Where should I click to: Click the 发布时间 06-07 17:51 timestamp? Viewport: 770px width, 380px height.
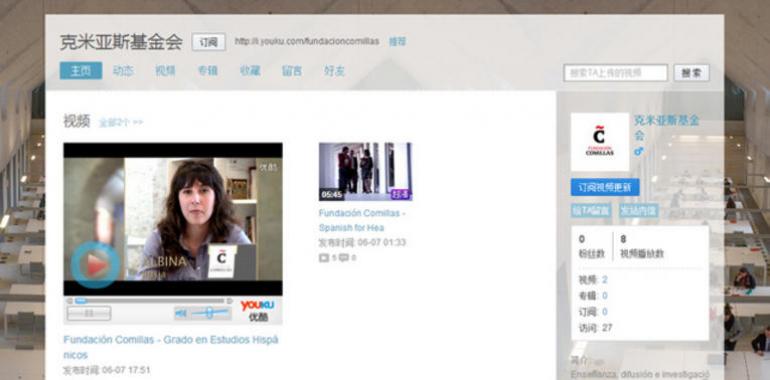tap(107, 370)
